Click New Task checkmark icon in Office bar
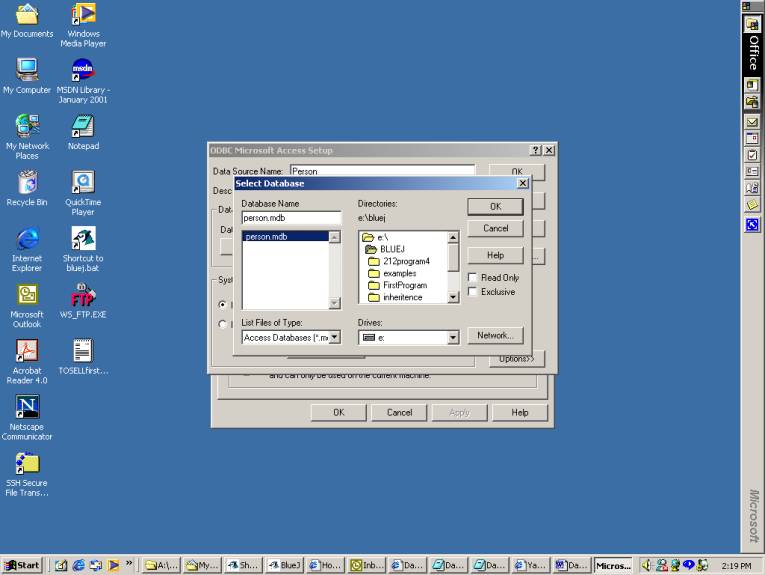Image resolution: width=765 pixels, height=575 pixels. pos(752,155)
